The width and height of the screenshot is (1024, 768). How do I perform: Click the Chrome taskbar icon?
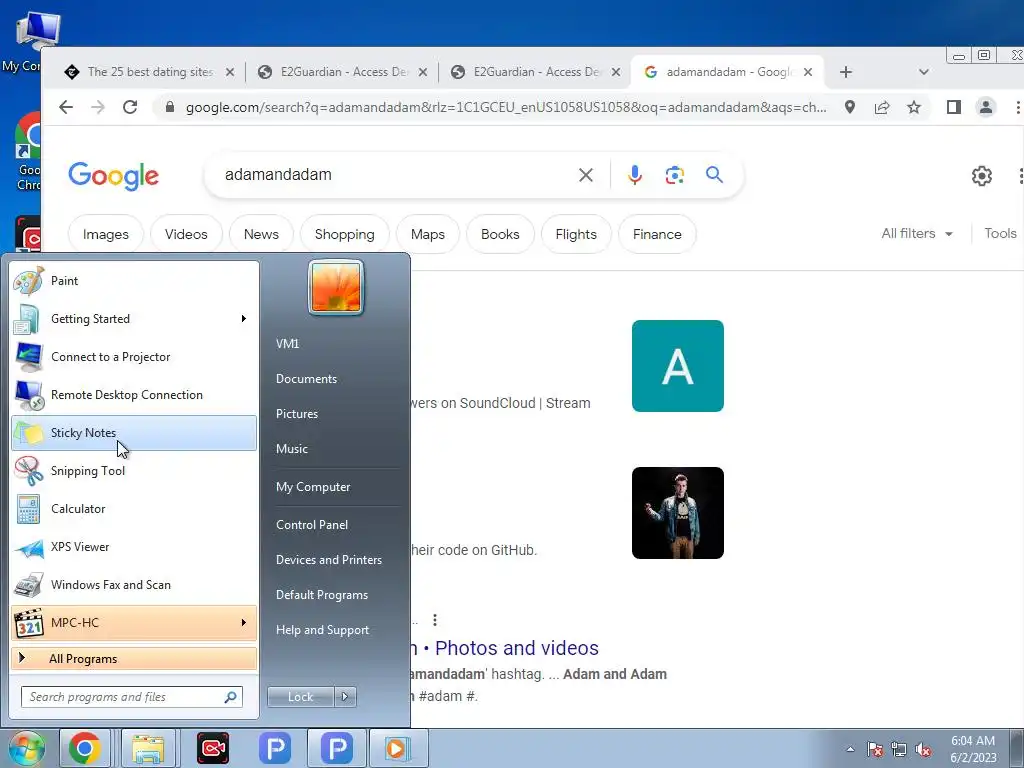click(x=85, y=748)
